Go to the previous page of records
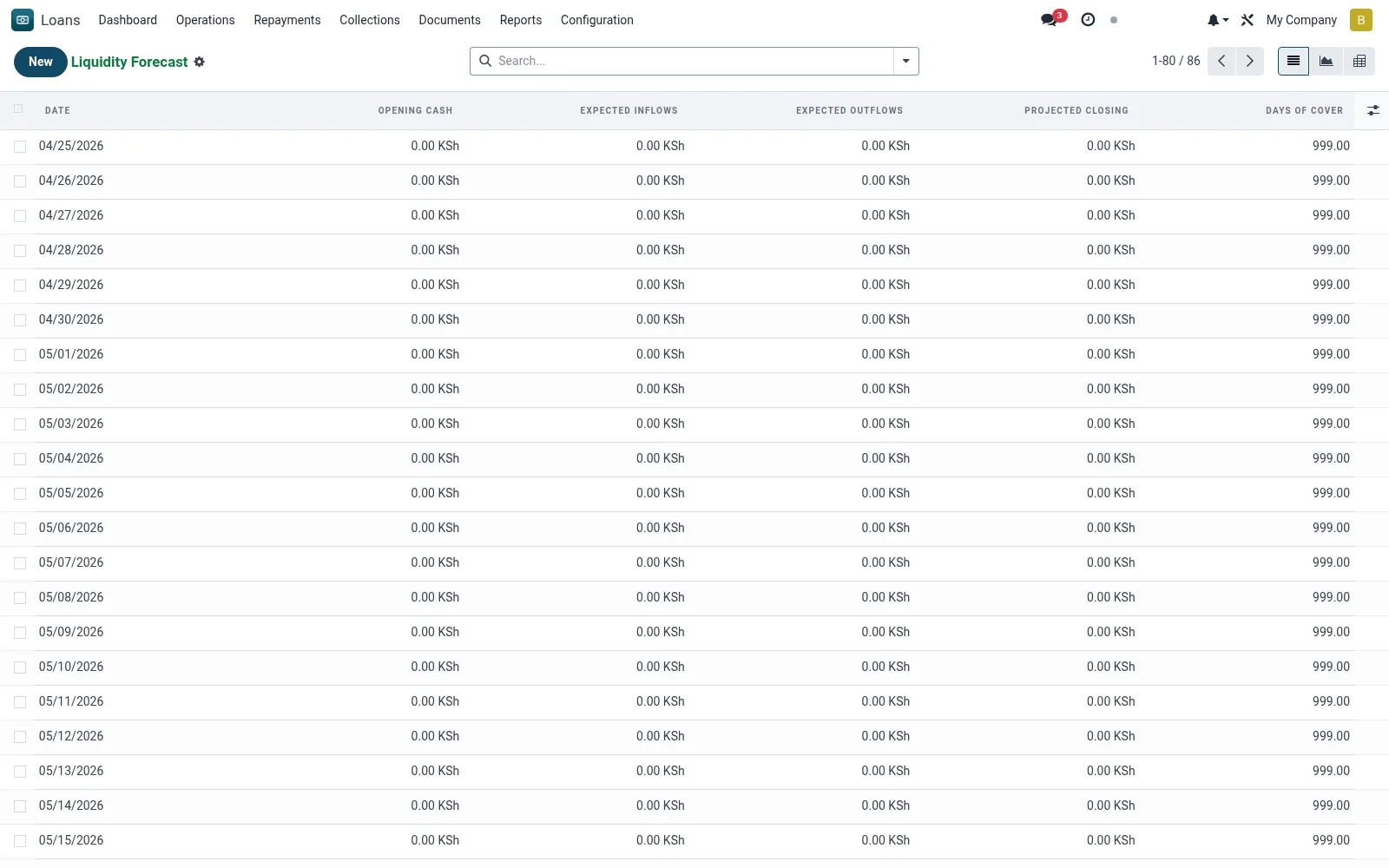 coord(1221,61)
